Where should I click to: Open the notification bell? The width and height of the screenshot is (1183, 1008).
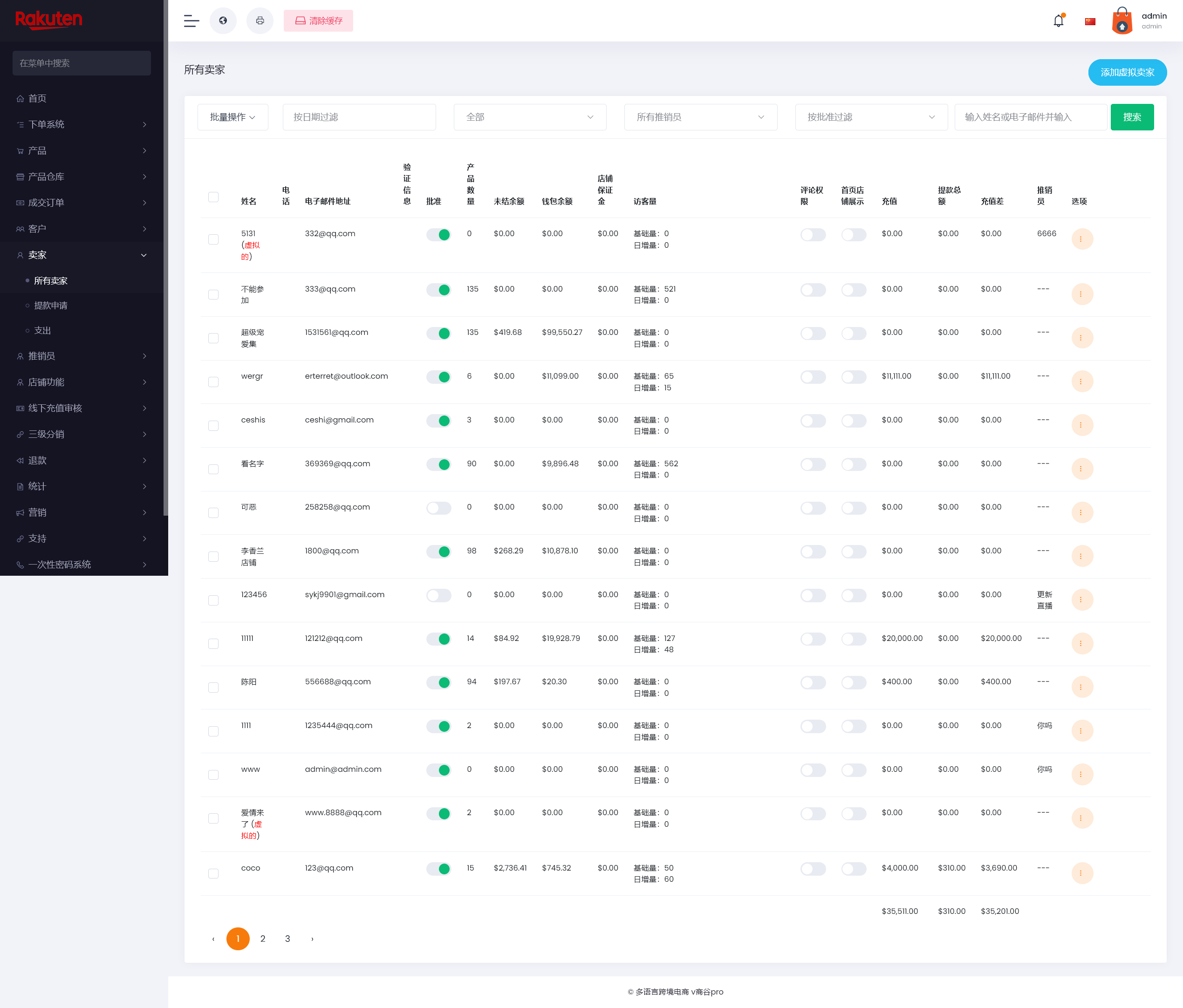1058,21
